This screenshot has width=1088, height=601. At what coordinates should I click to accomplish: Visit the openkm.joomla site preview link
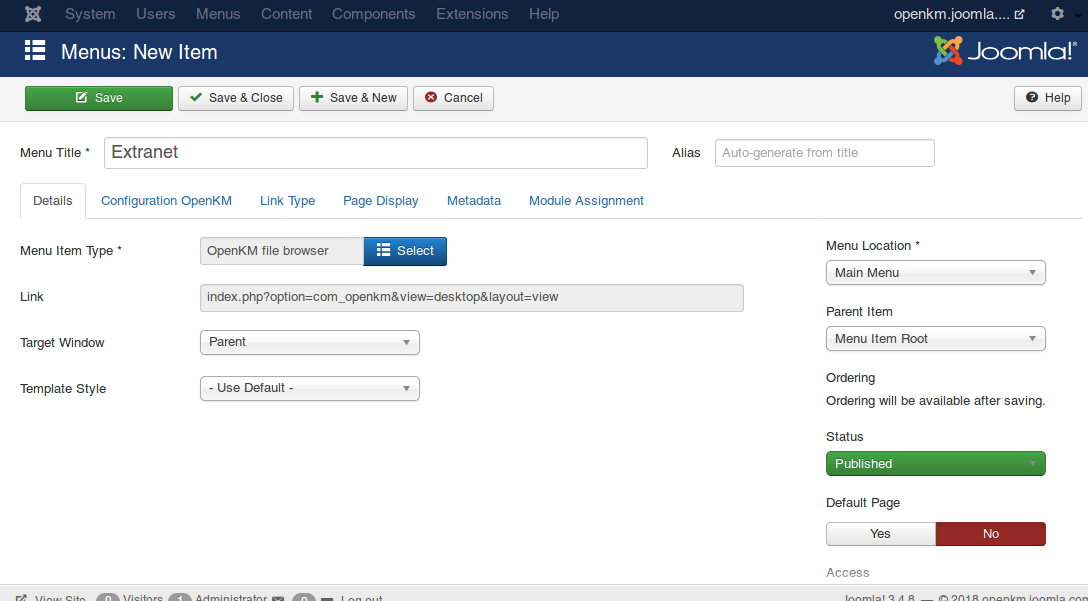tap(959, 14)
